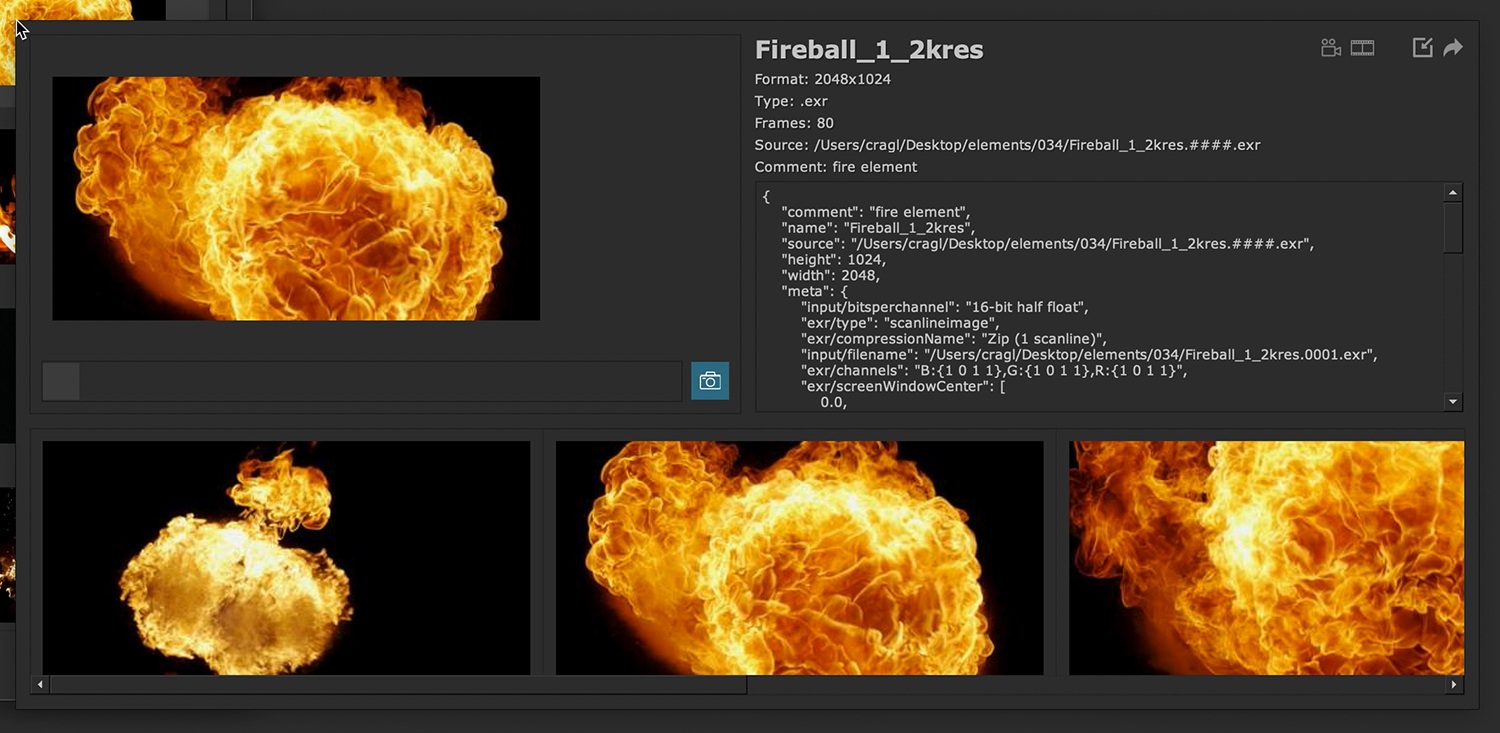
Task: Click the thumbnail strip right scroll arrow
Action: point(1454,685)
